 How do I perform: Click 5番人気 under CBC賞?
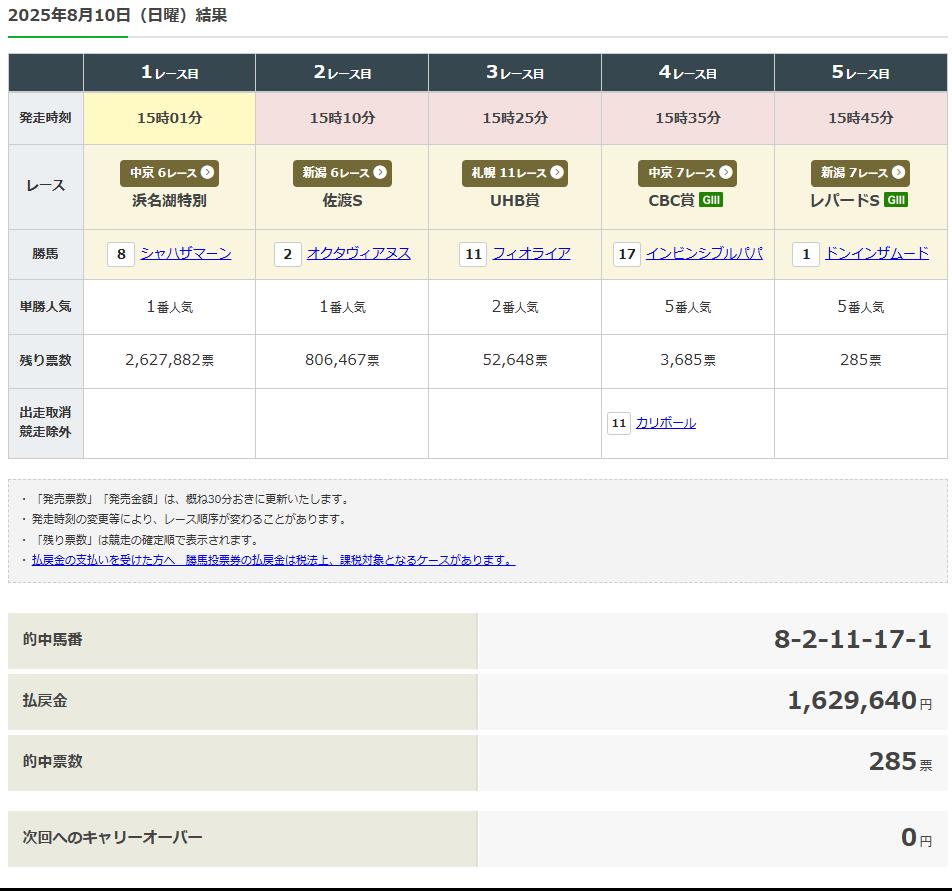point(688,307)
